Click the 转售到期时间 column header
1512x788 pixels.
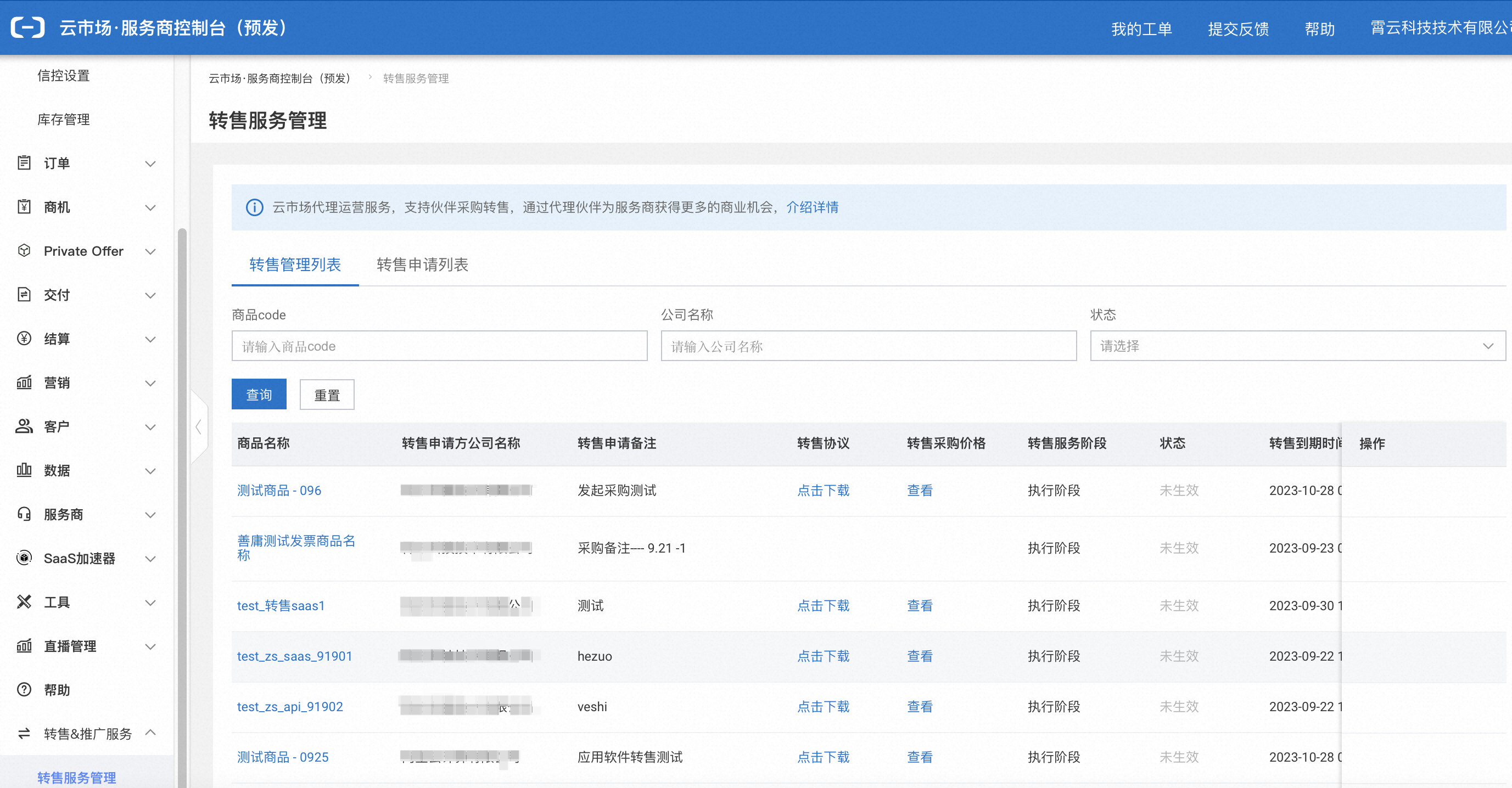coord(1306,443)
